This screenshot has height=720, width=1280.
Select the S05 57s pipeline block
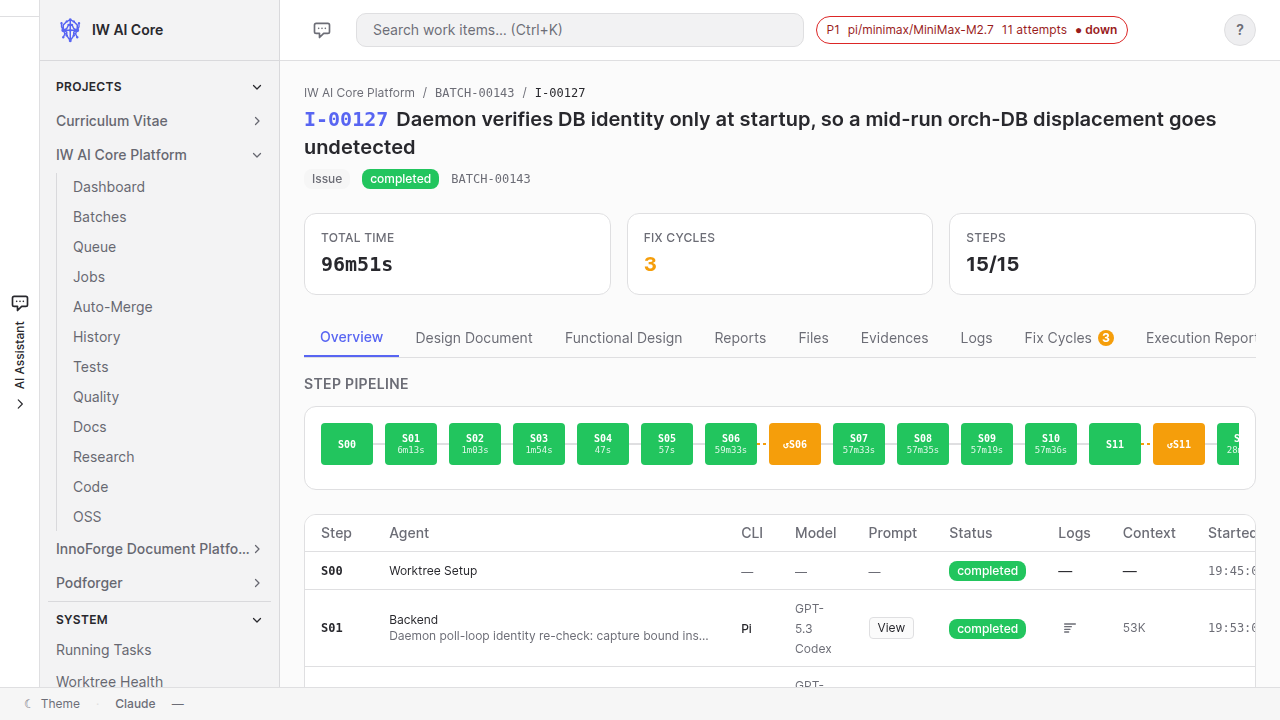(667, 444)
